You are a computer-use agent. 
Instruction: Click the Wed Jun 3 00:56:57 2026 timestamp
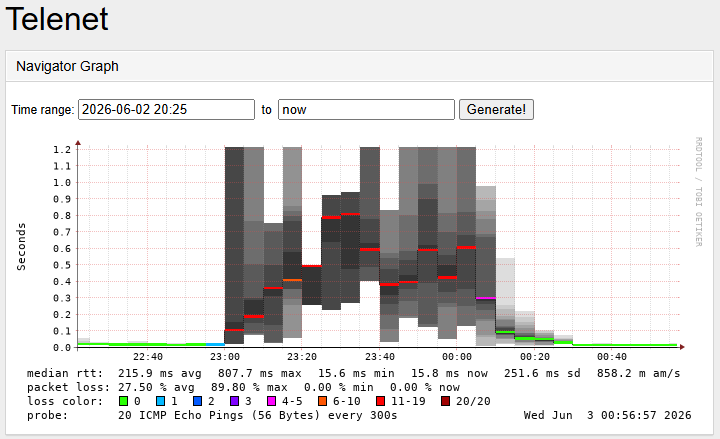pyautogui.click(x=608, y=415)
